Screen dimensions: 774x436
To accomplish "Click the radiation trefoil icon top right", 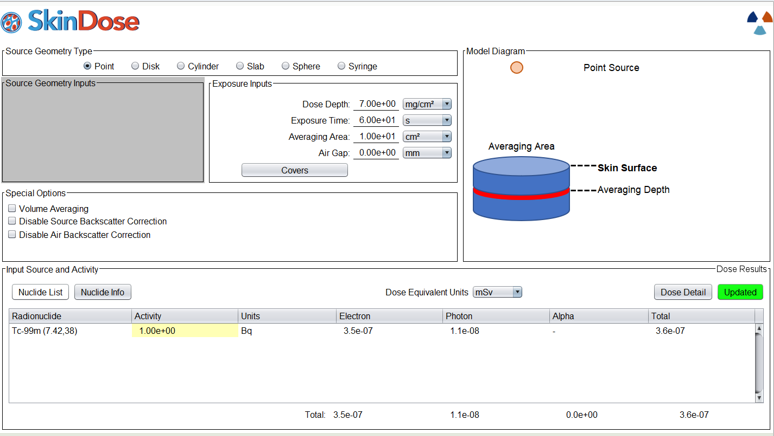I will pos(760,23).
